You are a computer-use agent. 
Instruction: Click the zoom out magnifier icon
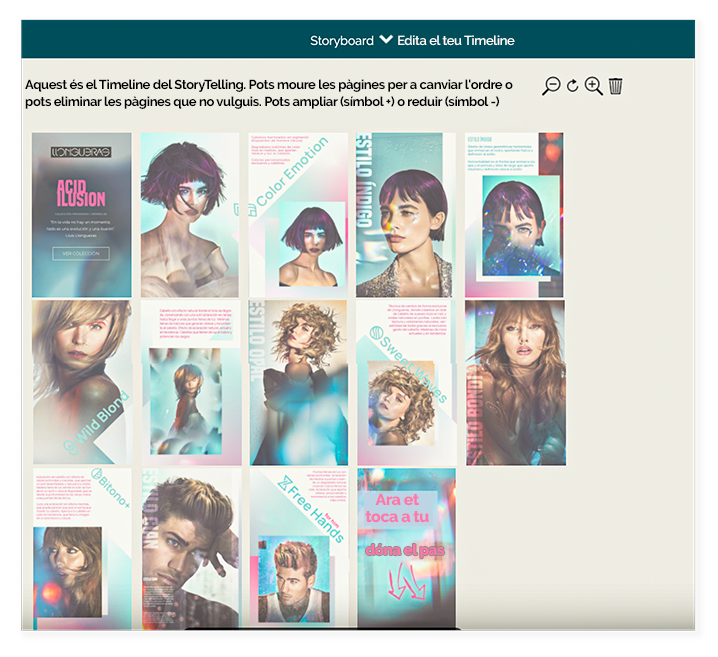[x=551, y=86]
